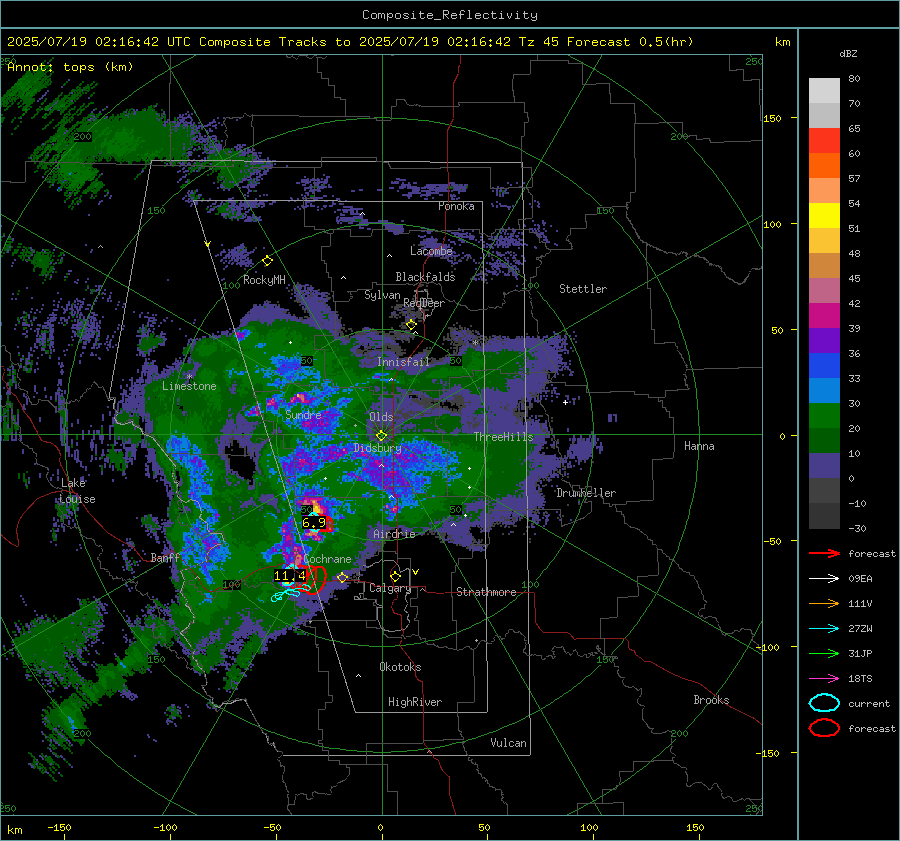Click the Okotoks town label

click(x=400, y=667)
